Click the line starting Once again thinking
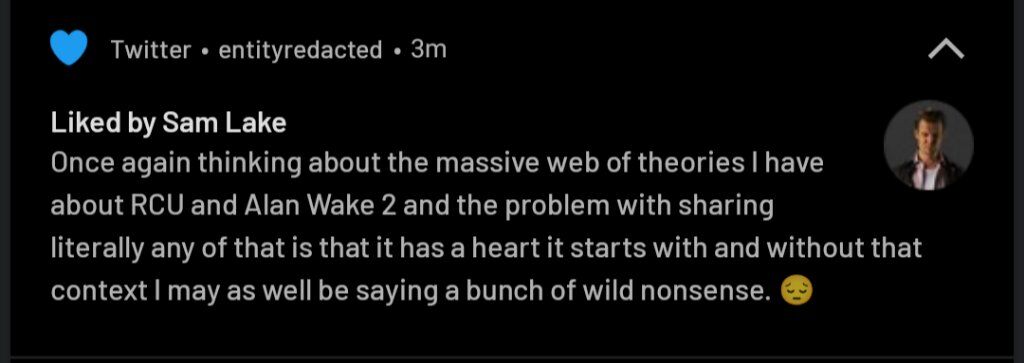This screenshot has height=363, width=1024. point(437,163)
